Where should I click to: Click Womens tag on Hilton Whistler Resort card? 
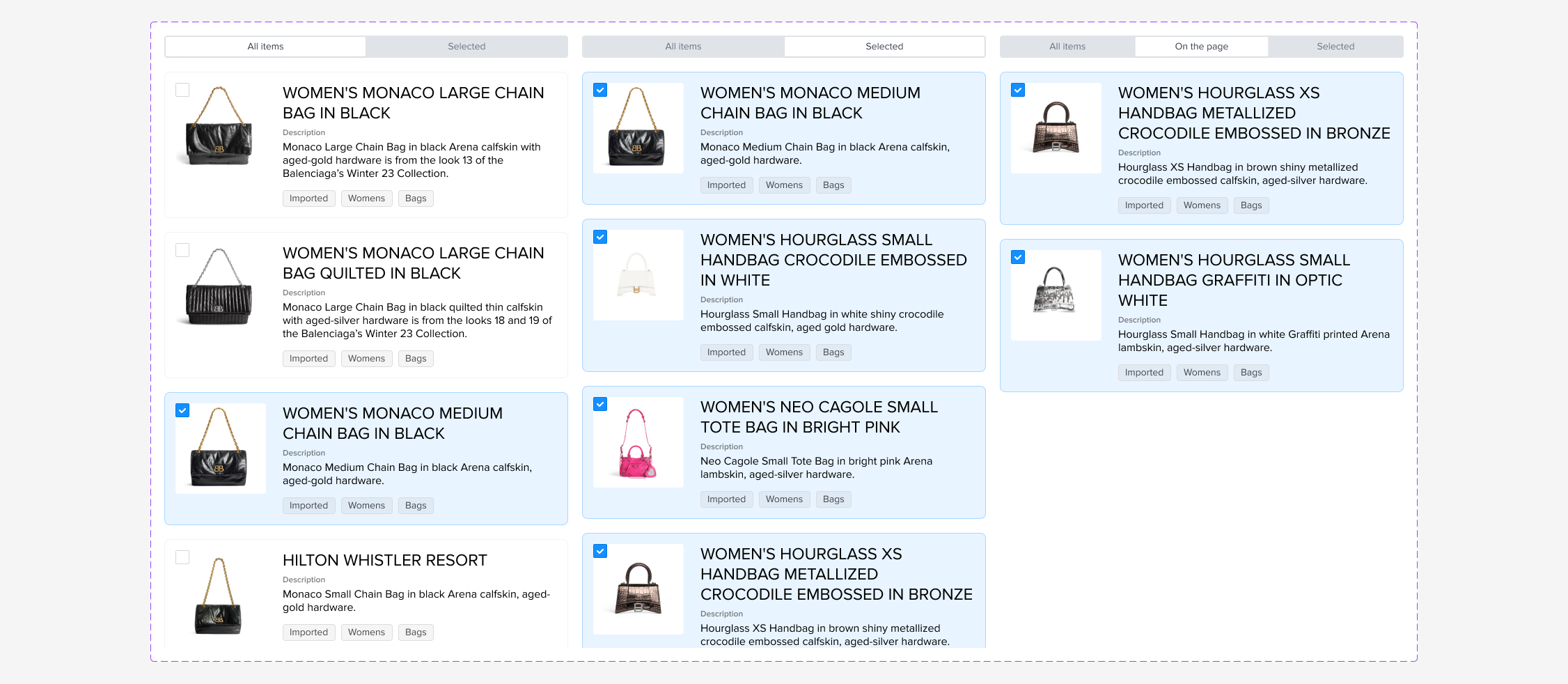[366, 632]
